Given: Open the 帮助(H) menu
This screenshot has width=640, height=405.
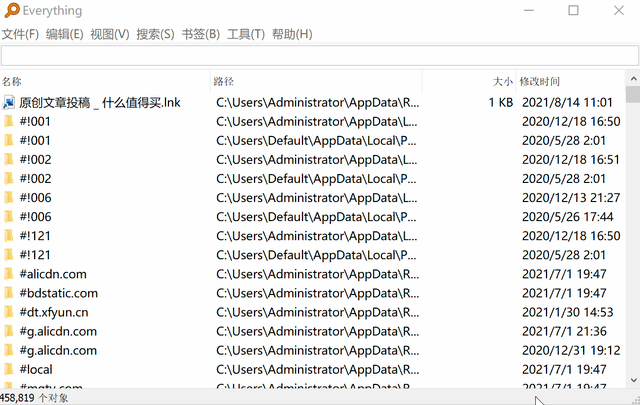Looking at the screenshot, I should [292, 34].
